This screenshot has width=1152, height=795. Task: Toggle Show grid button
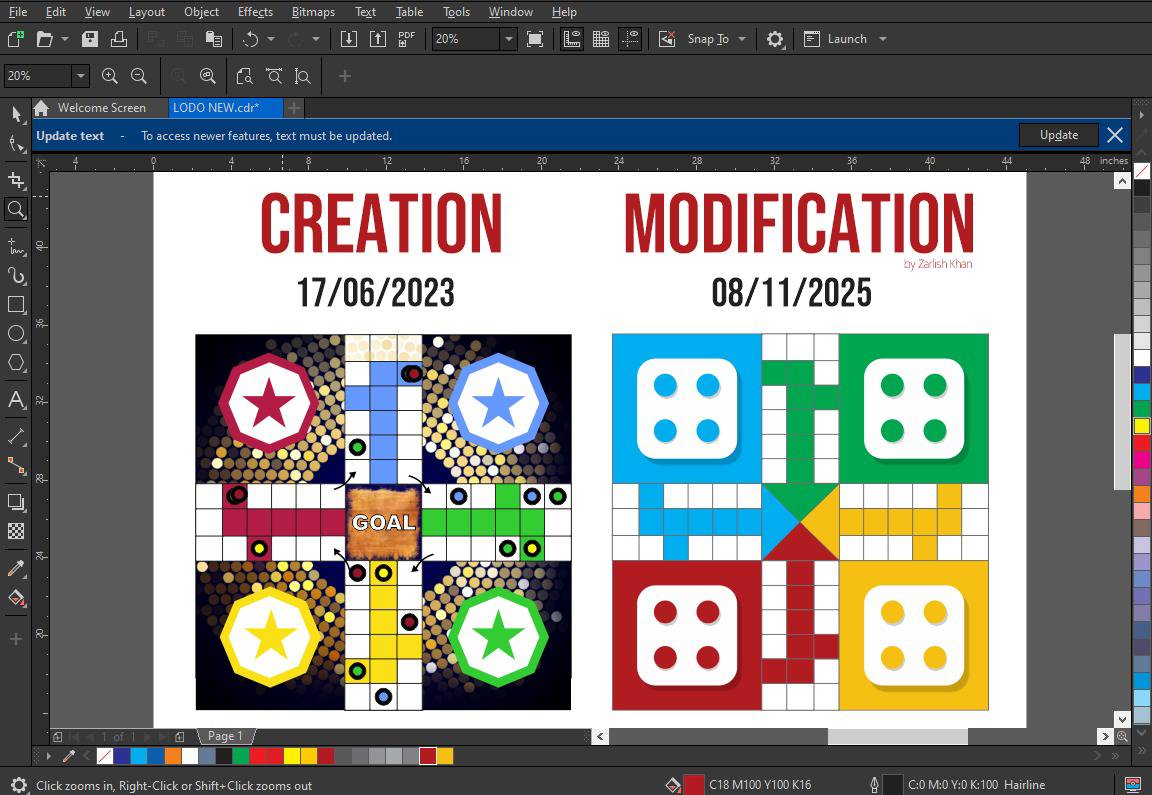click(x=601, y=39)
